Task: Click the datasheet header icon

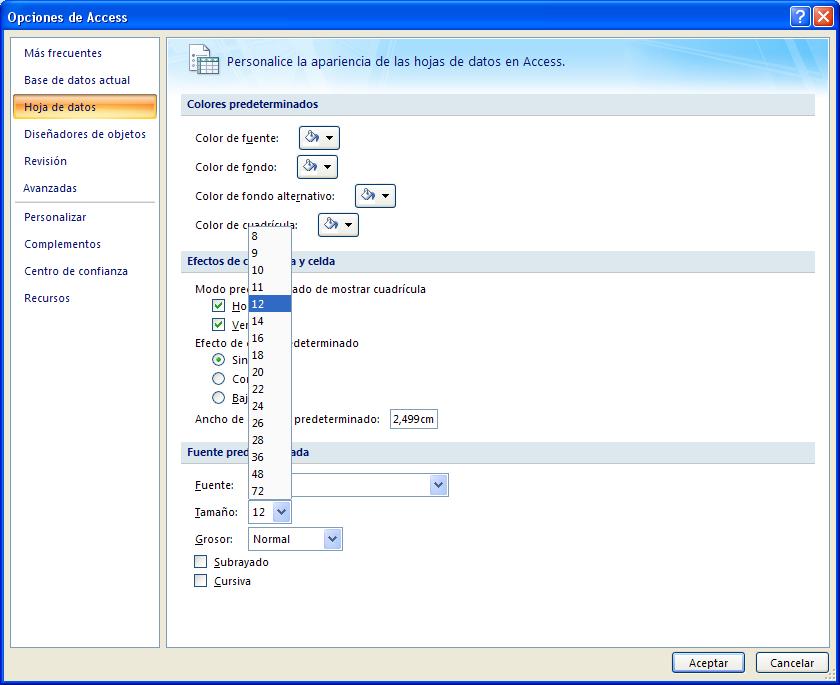Action: pos(204,59)
